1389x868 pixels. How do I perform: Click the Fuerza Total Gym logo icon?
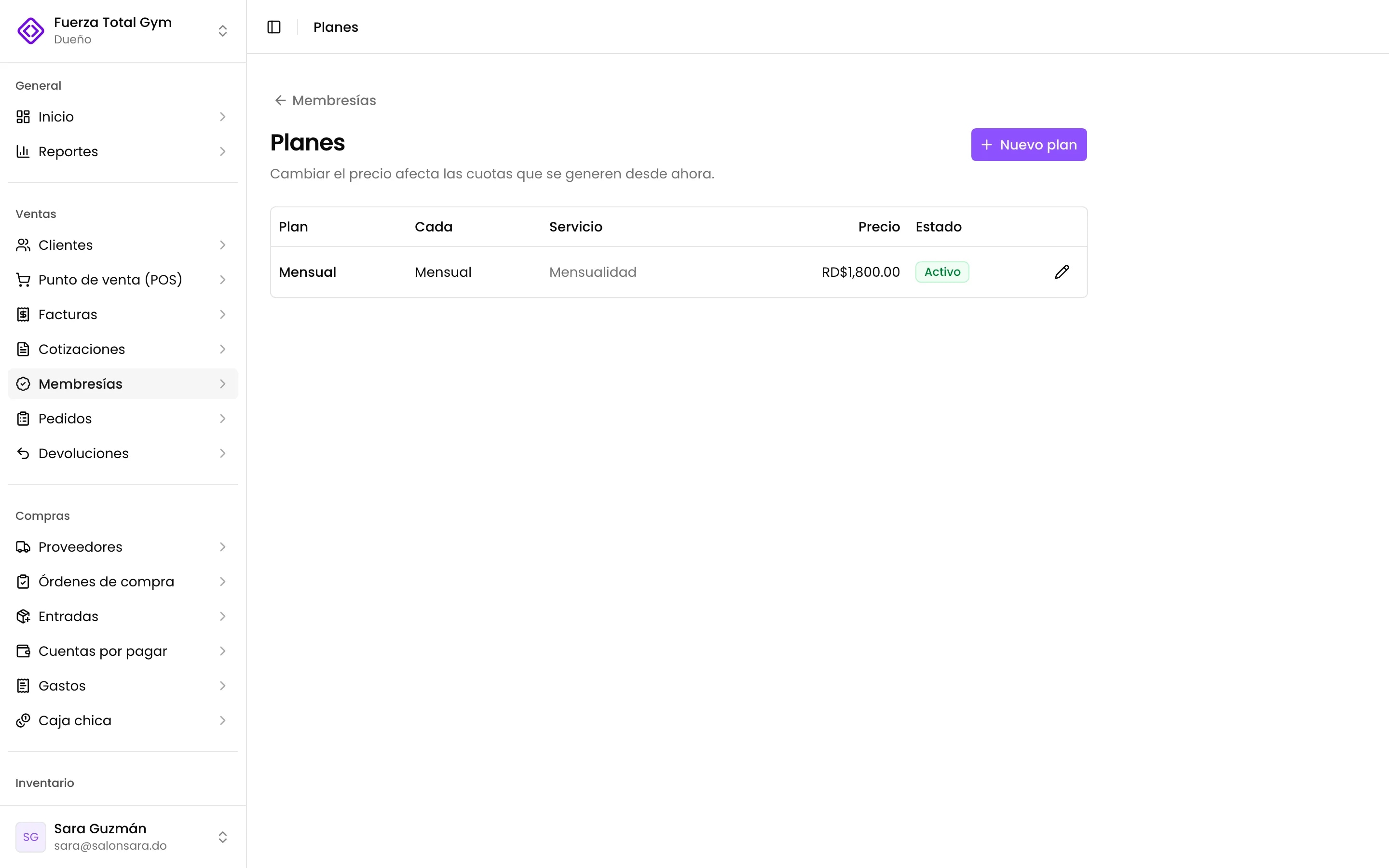pos(30,30)
